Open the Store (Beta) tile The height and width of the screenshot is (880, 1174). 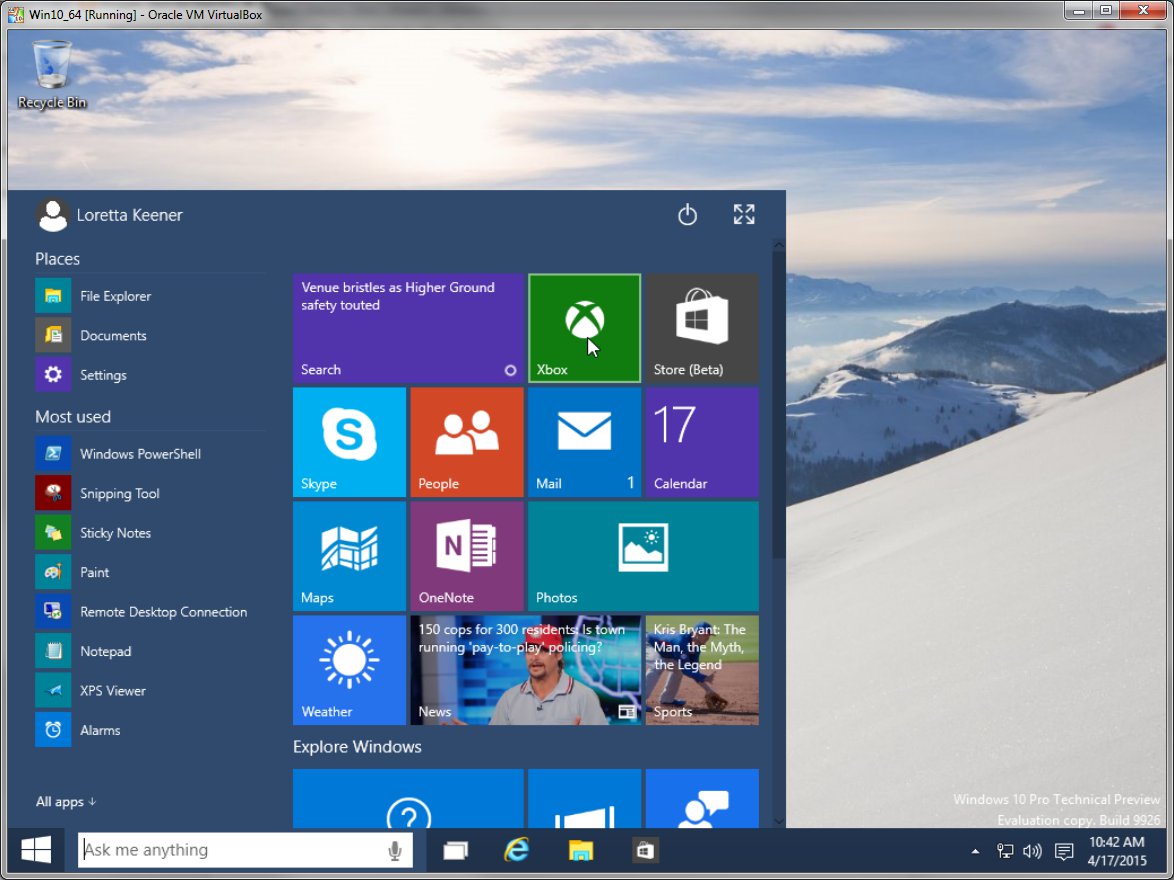701,328
